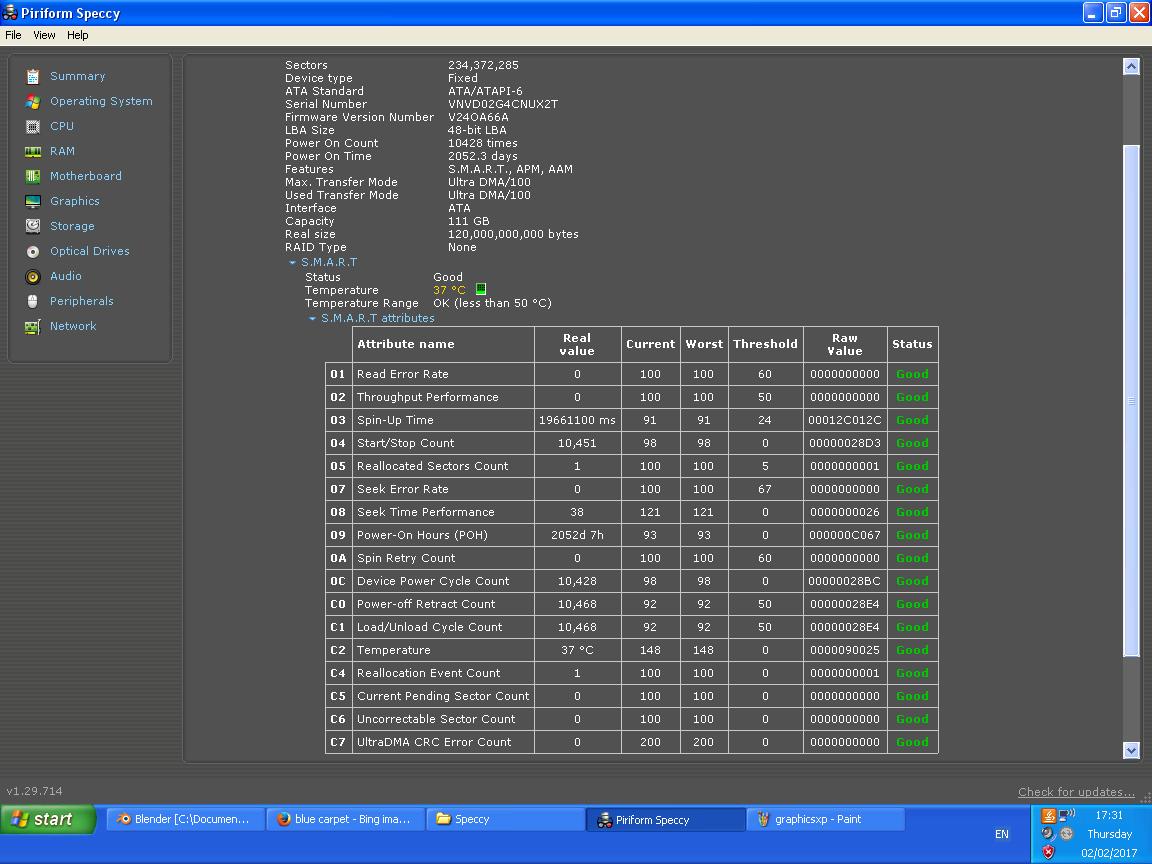
Task: Click the Current Pending Sector Count row
Action: coord(632,696)
